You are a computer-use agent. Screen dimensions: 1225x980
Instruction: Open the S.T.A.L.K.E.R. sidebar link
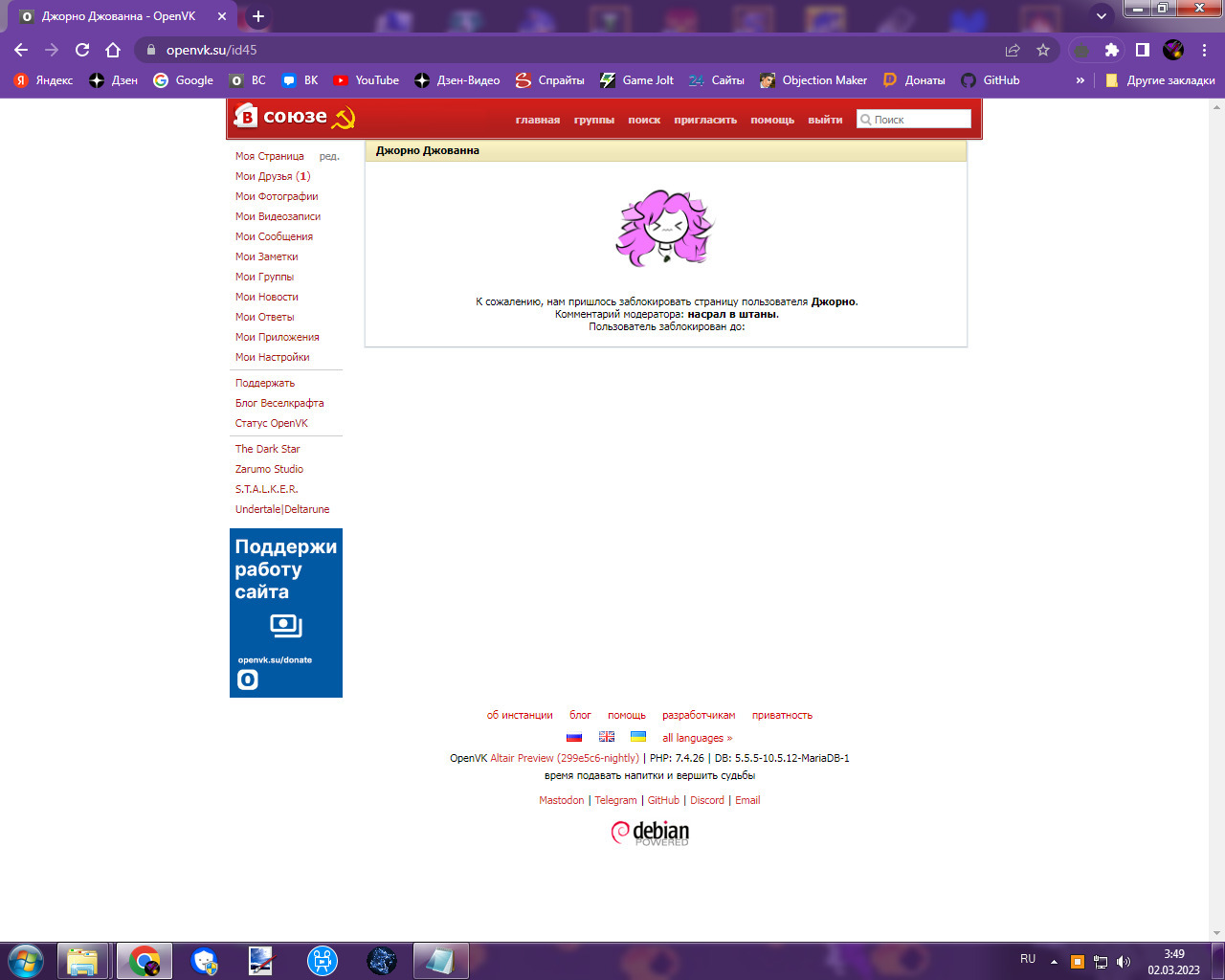click(x=267, y=489)
